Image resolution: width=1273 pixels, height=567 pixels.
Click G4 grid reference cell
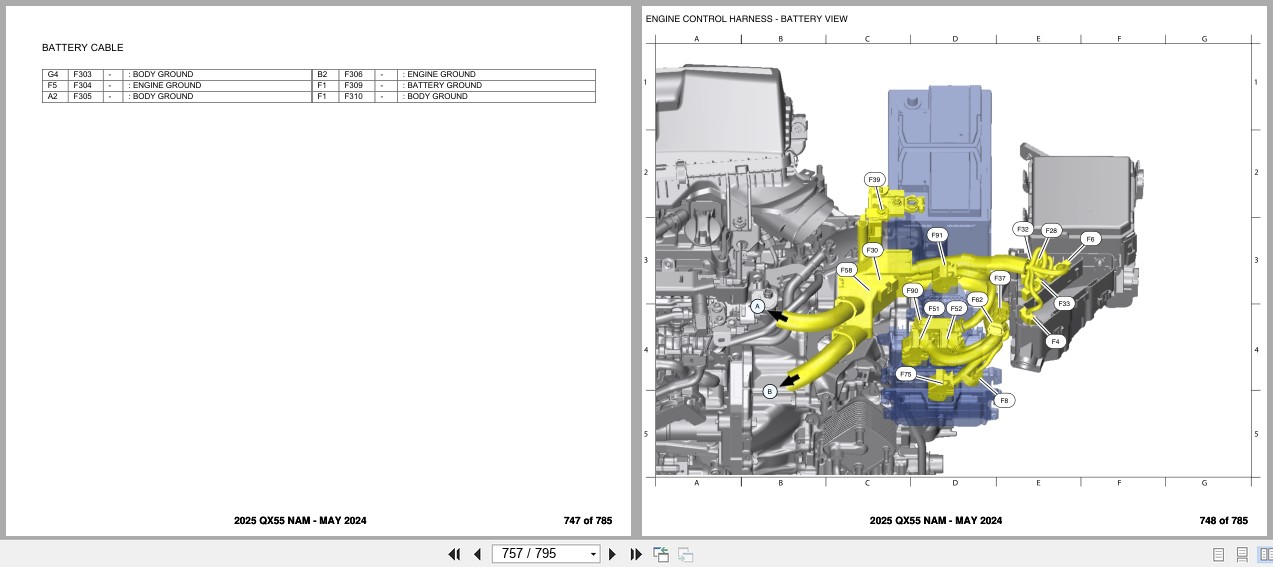coord(53,74)
